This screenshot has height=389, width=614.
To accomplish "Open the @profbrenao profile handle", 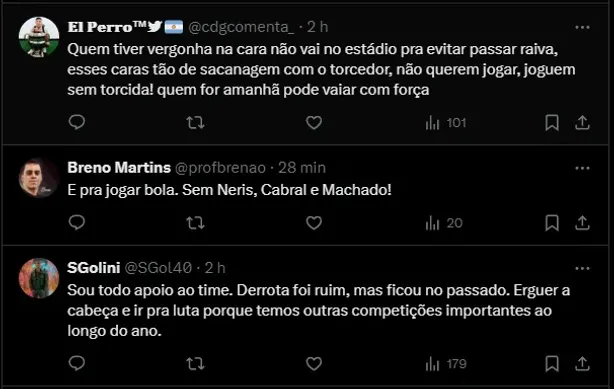I will tap(220, 168).
